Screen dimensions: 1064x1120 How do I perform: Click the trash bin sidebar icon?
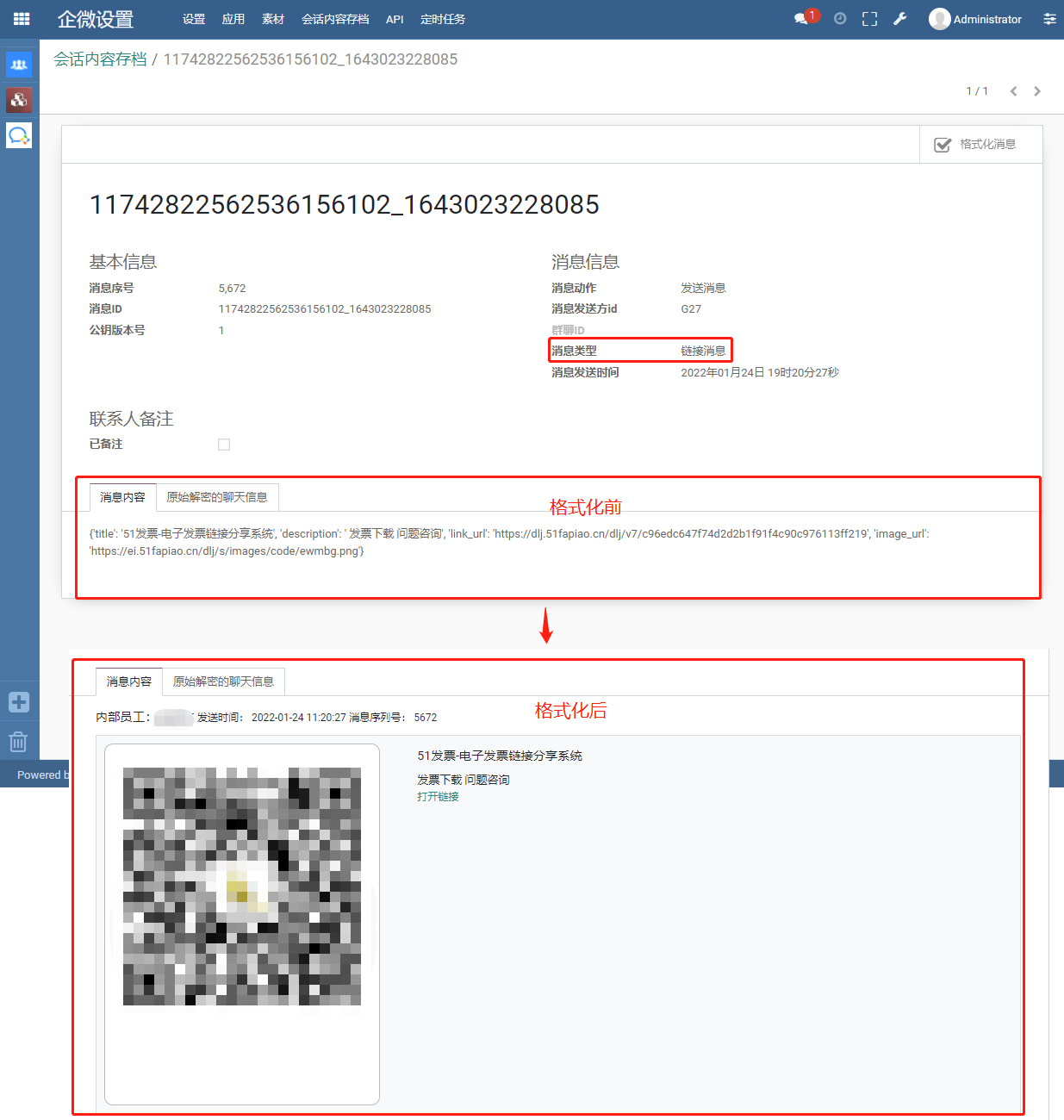19,742
